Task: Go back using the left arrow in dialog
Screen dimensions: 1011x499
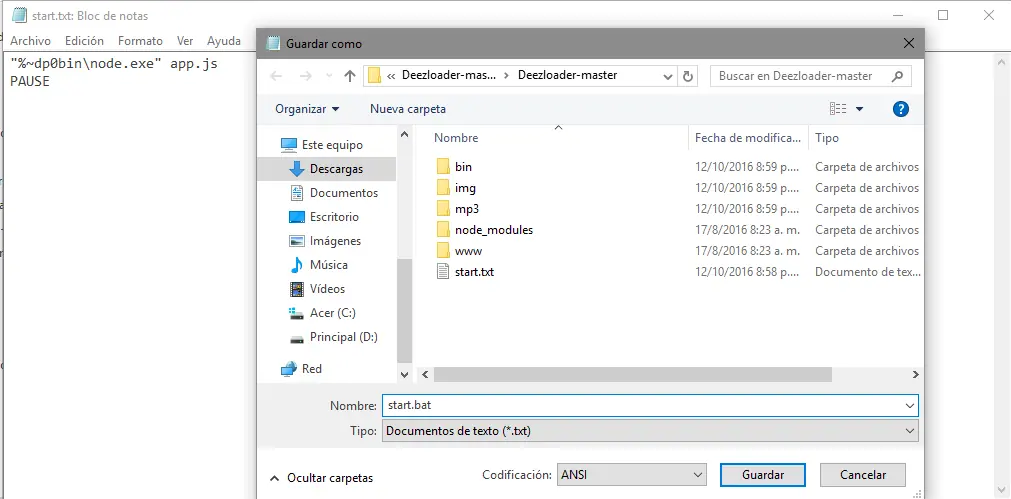Action: point(277,76)
